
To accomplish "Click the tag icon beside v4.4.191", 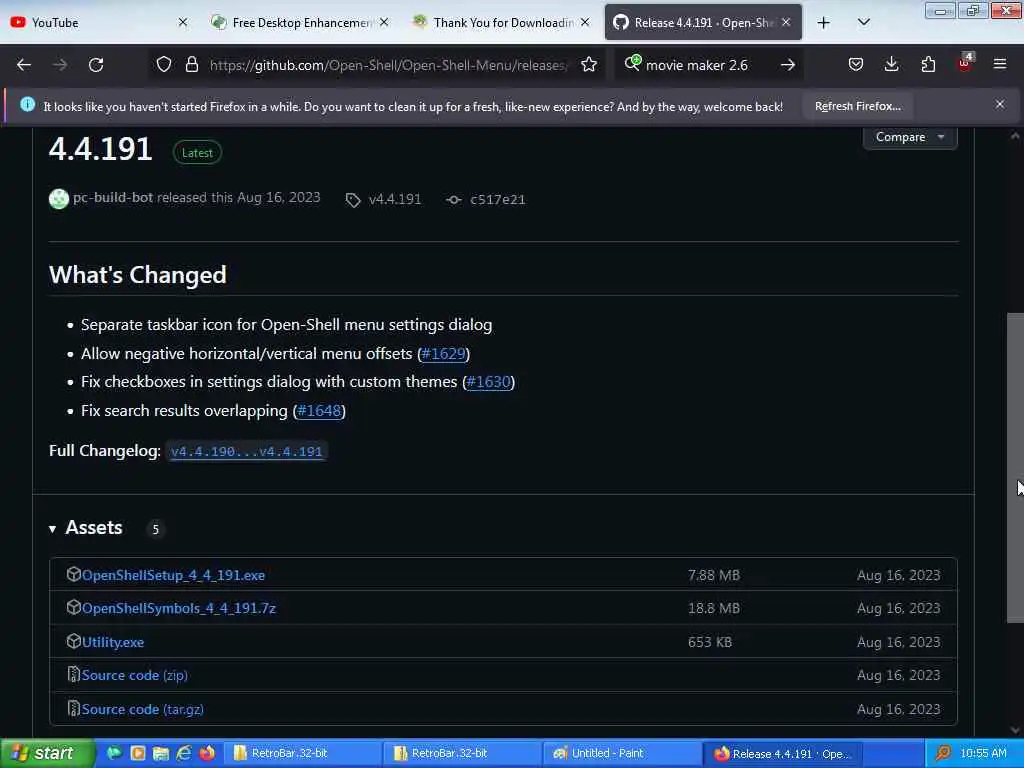I will click(353, 200).
